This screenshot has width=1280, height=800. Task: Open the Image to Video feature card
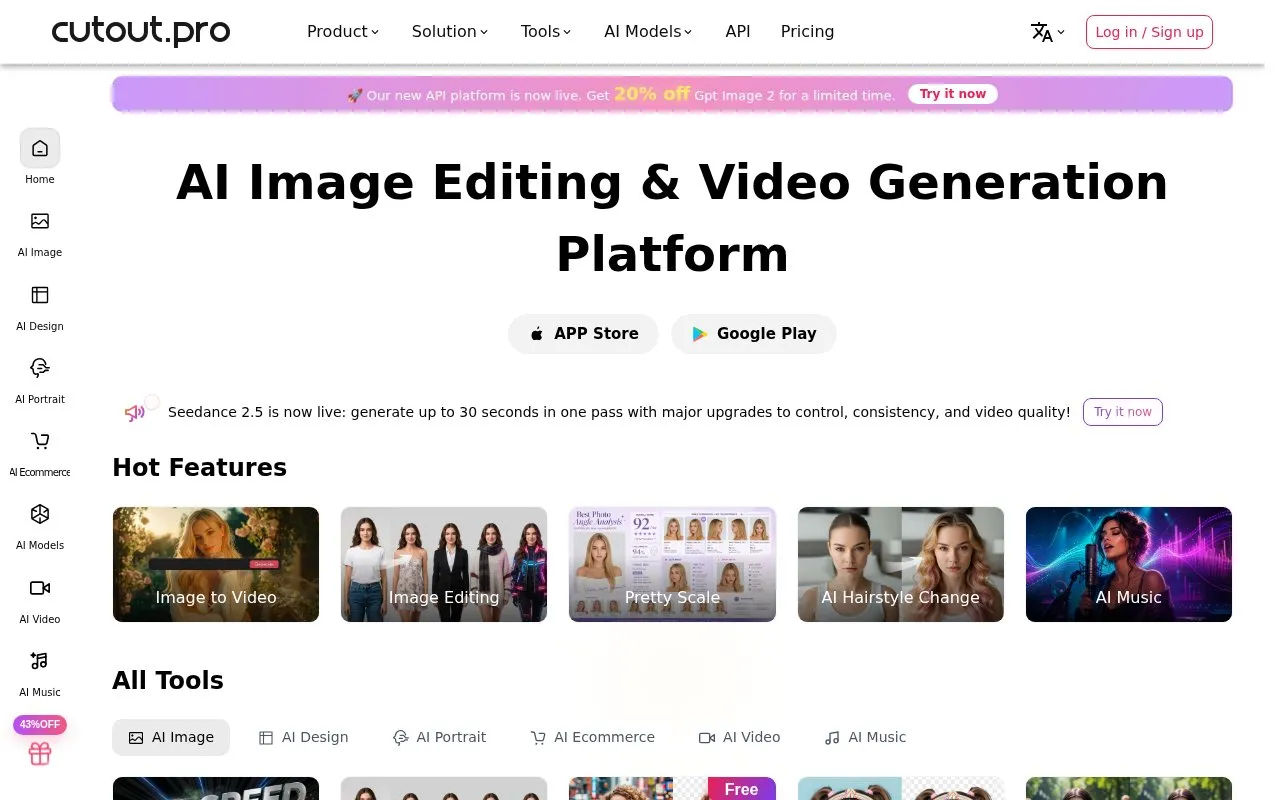point(216,564)
